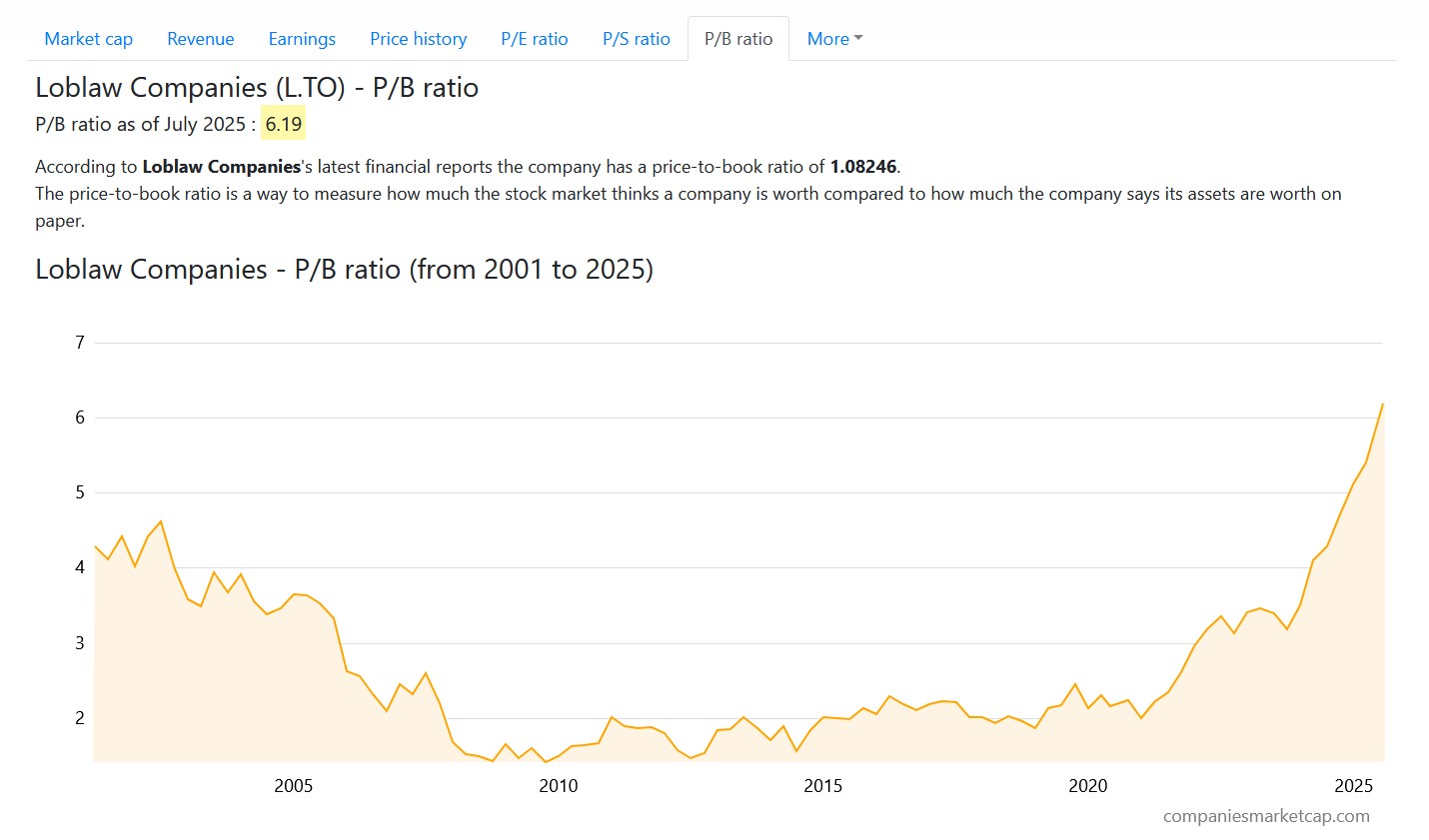Click the 2020 x-axis label
This screenshot has height=840, width=1429.
[x=1088, y=786]
